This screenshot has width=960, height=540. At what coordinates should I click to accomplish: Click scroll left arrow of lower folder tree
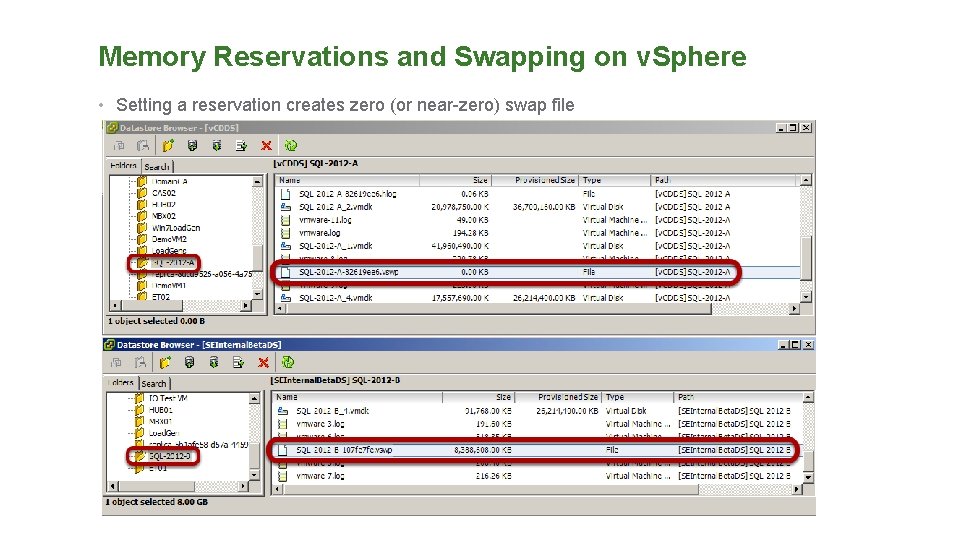pos(112,486)
